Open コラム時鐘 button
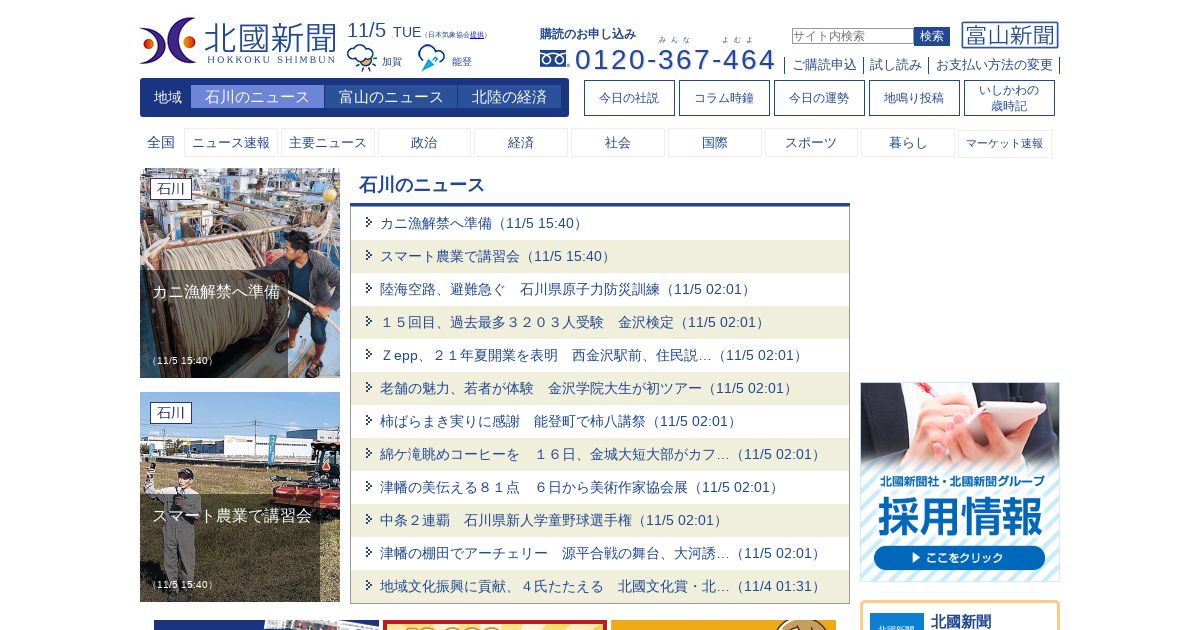The width and height of the screenshot is (1200, 630). click(724, 98)
